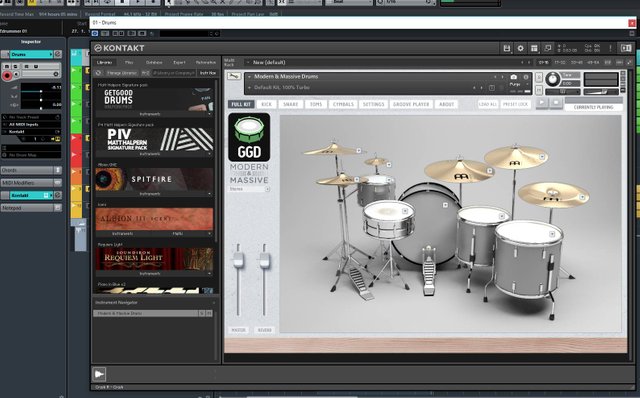This screenshot has width=640, height=398.
Task: Click the monitor speaker button beside record
Action: click(16, 74)
